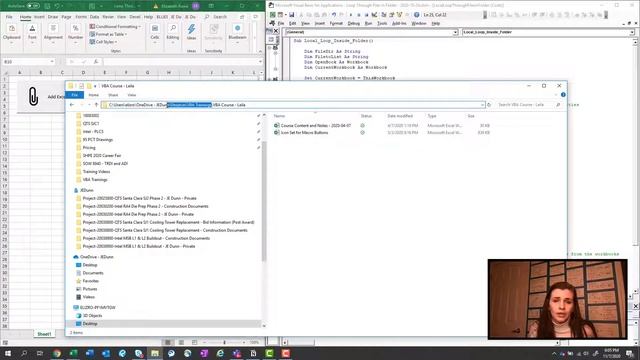Click the Refresh icon beside address bar
The width and height of the screenshot is (640, 360).
489,105
